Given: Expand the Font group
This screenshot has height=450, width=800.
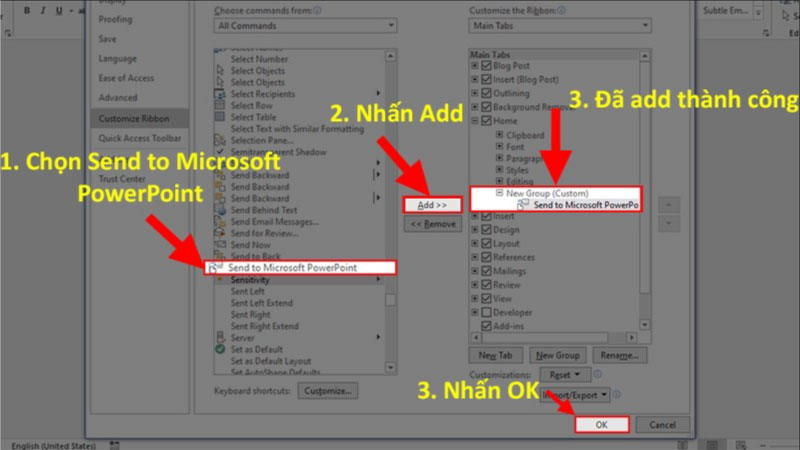Looking at the screenshot, I should coord(499,146).
